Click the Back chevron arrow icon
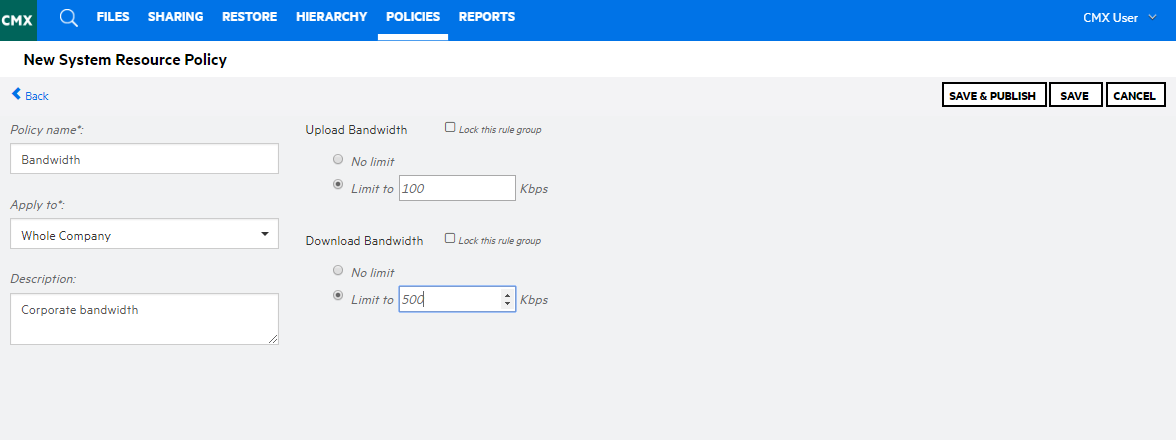 [16, 94]
